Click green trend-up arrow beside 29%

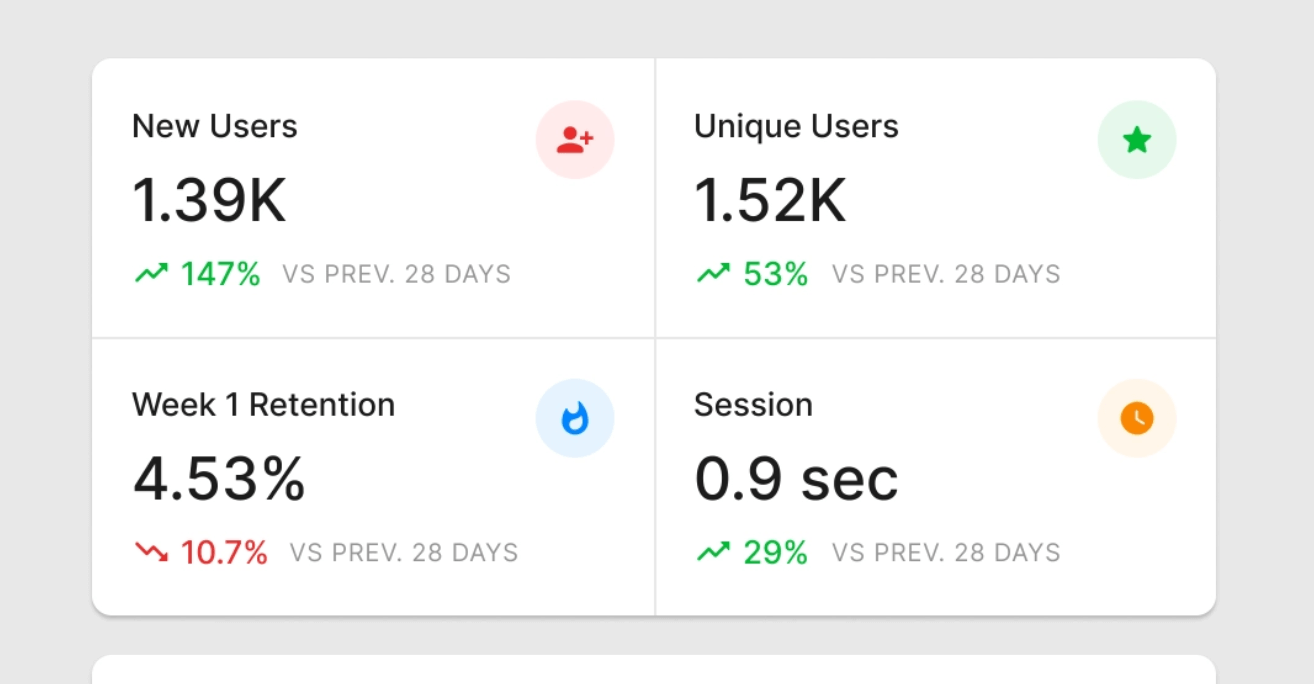713,551
